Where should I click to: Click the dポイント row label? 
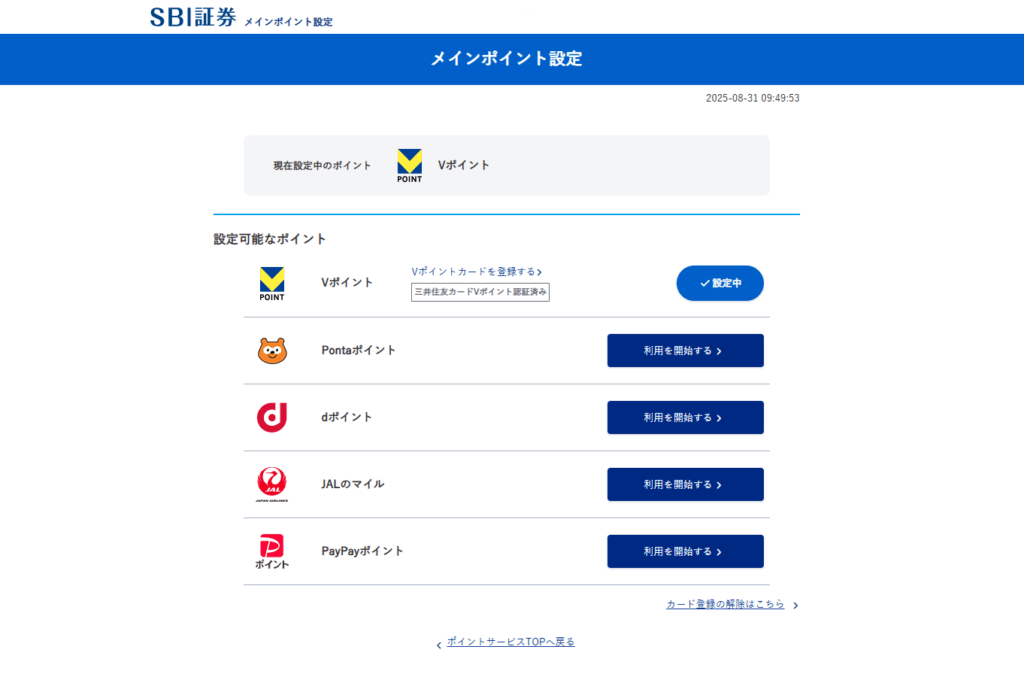[x=346, y=417]
